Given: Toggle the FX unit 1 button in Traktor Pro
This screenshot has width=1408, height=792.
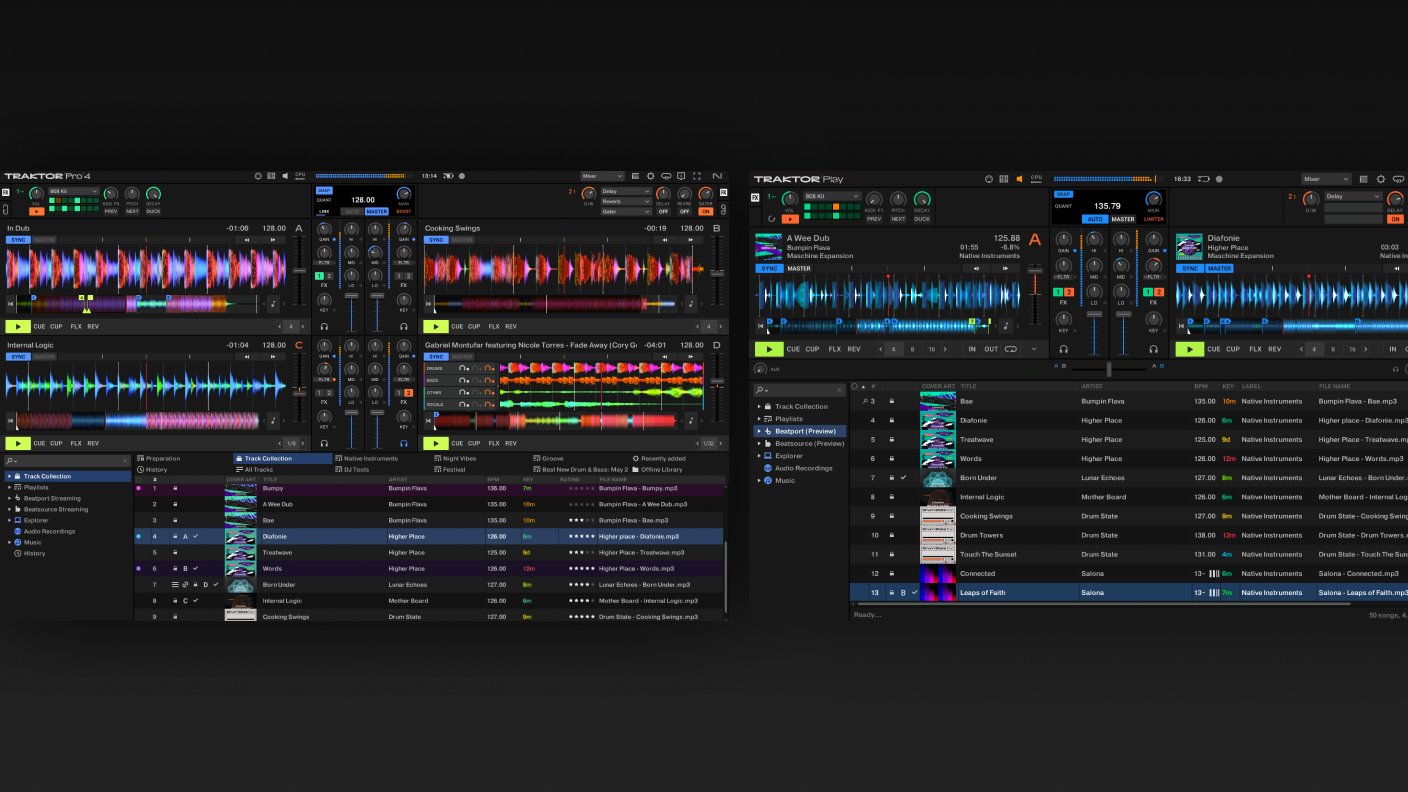Looking at the screenshot, I should pyautogui.click(x=6, y=191).
